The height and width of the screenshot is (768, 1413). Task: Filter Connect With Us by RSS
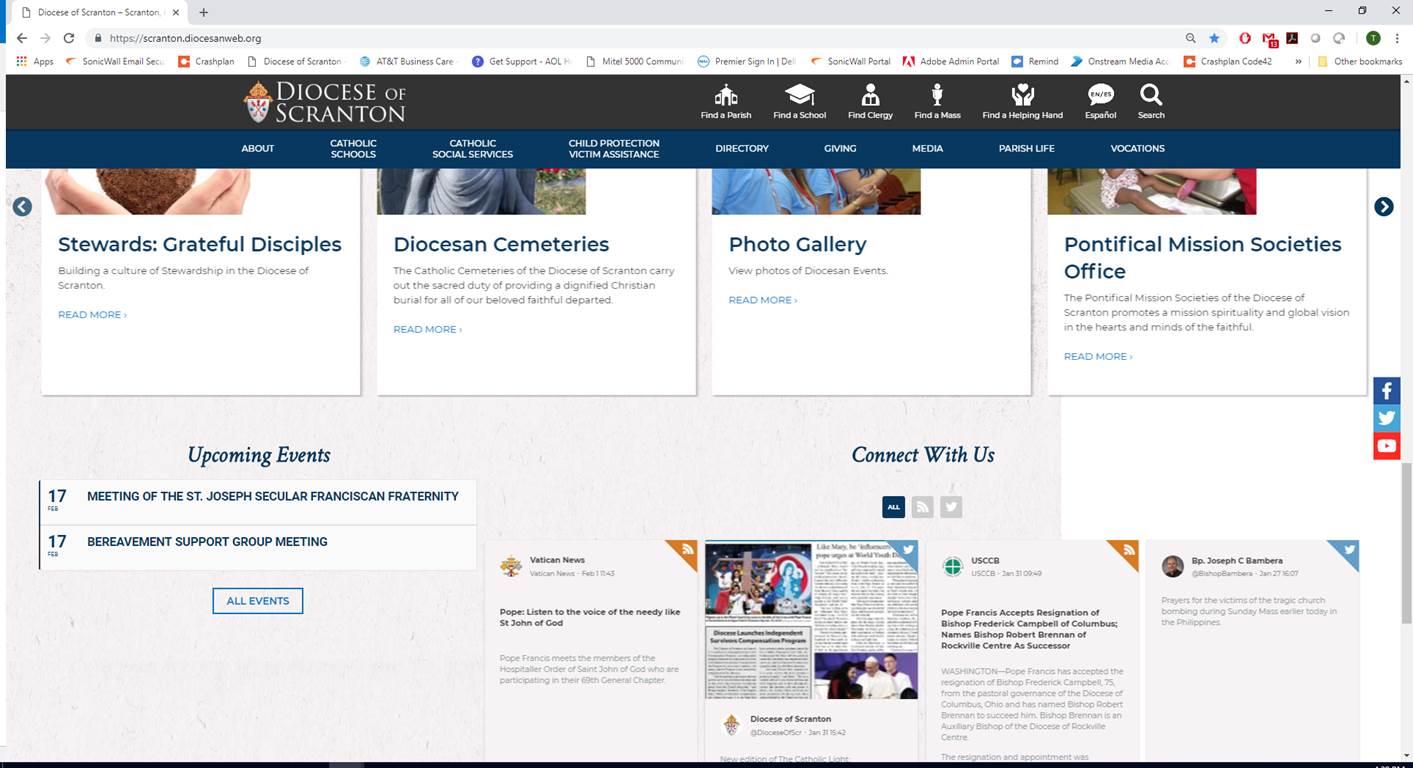click(922, 507)
